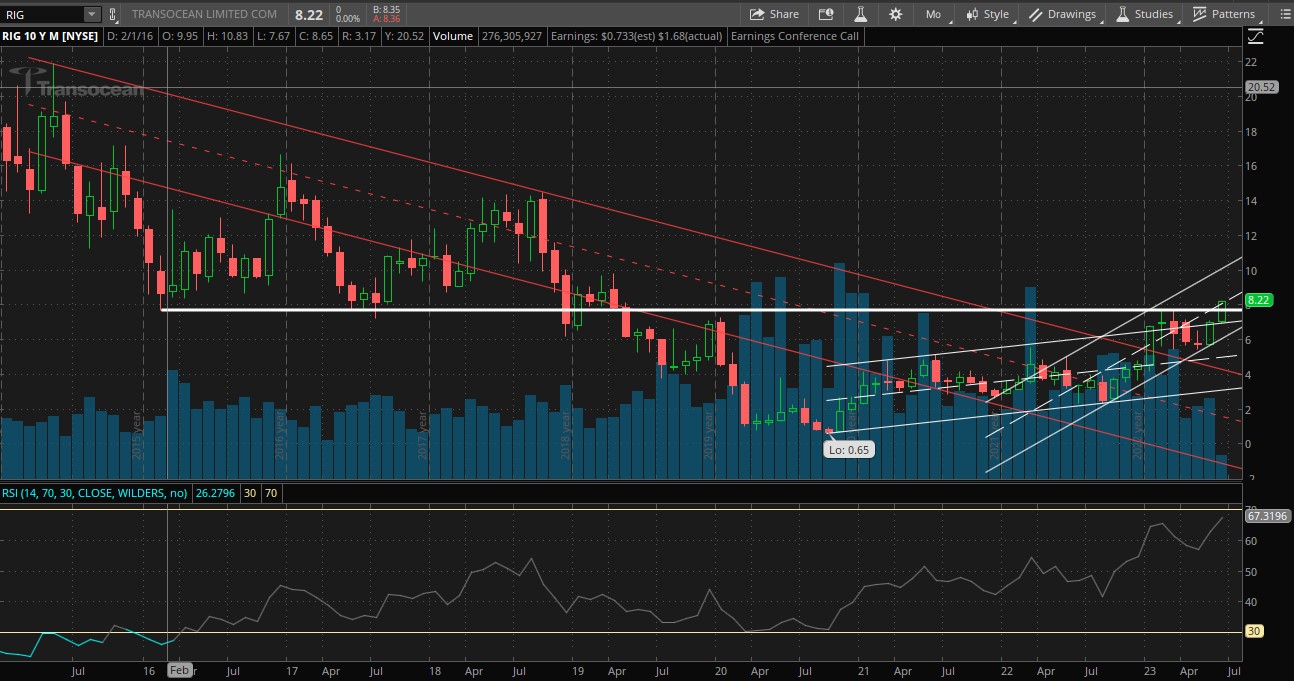Click the Share button in the toolbar
1294x681 pixels.
(774, 14)
